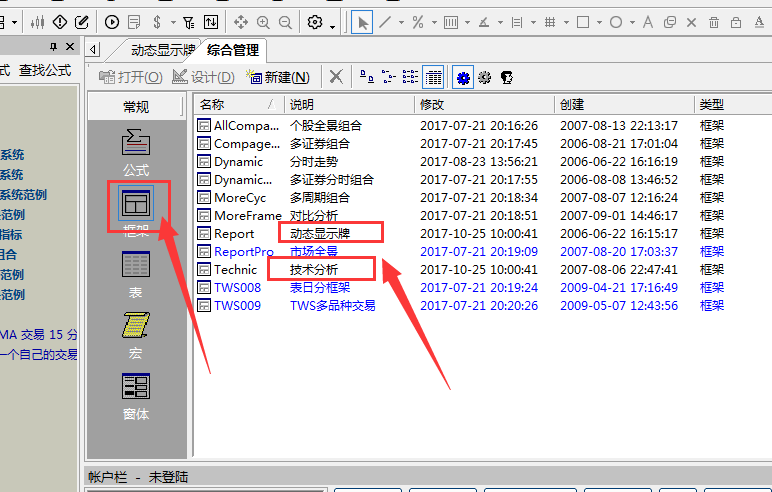Toggle pin on the left panel
The height and width of the screenshot is (492, 772).
click(x=53, y=47)
